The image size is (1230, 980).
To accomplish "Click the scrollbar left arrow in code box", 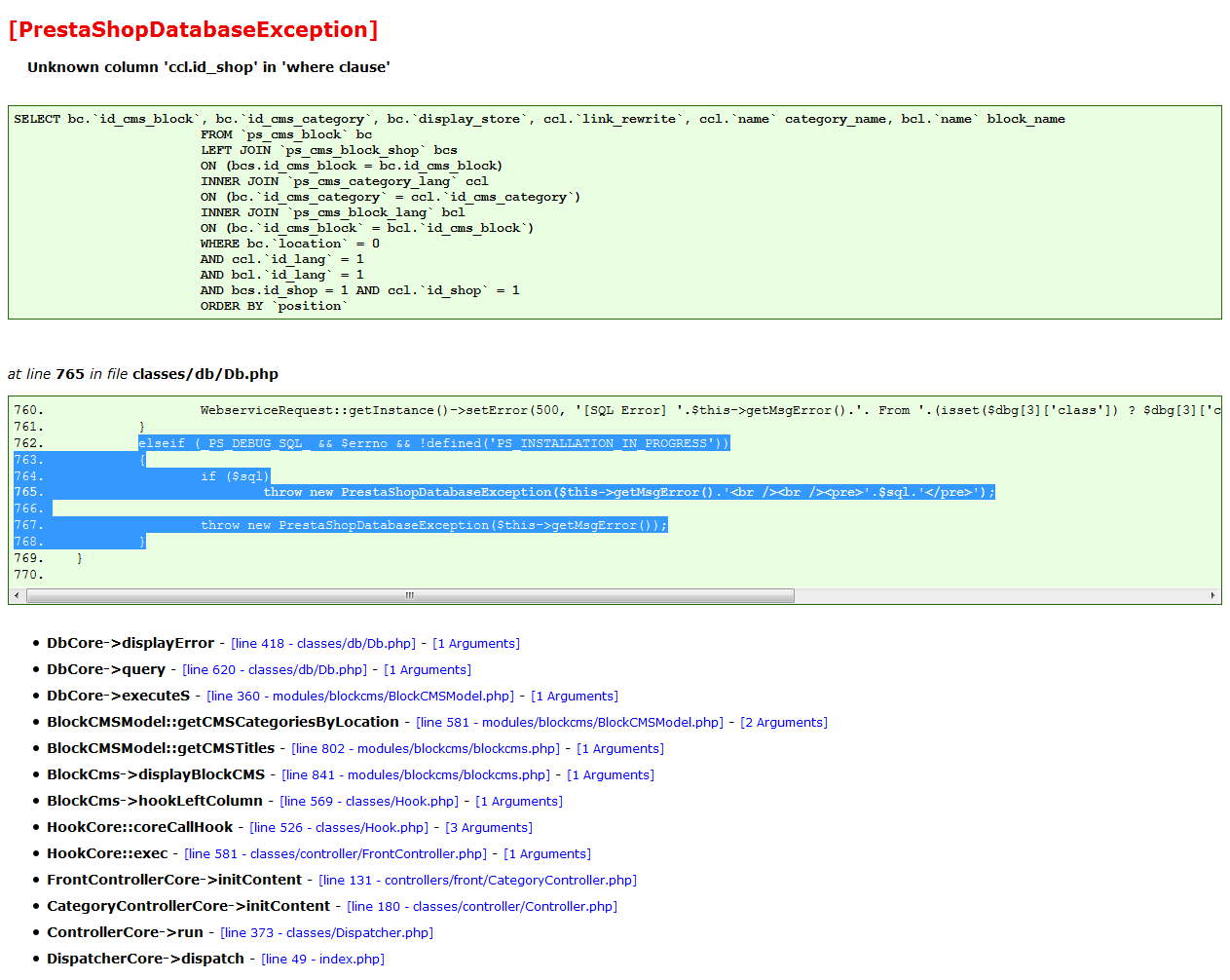I will click(17, 595).
